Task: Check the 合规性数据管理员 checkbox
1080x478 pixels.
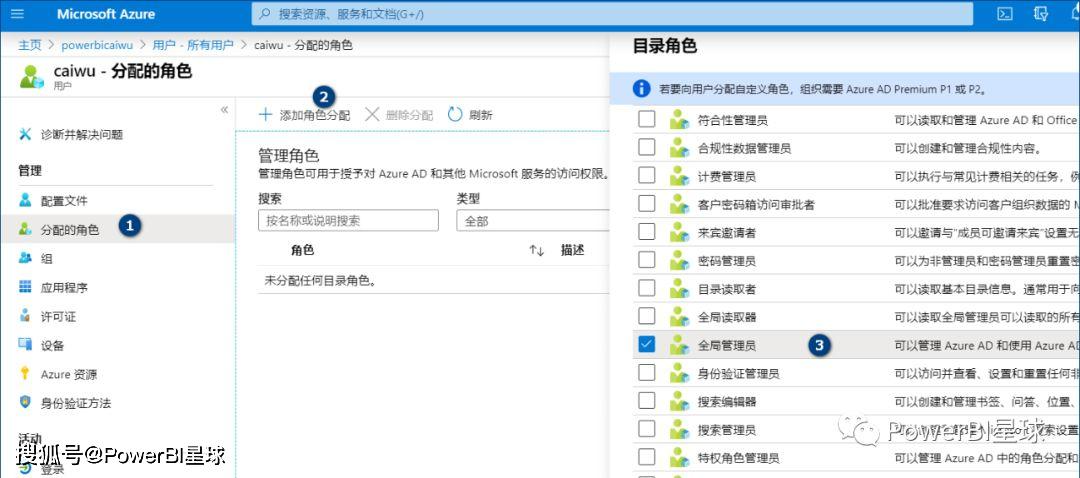Action: click(647, 147)
